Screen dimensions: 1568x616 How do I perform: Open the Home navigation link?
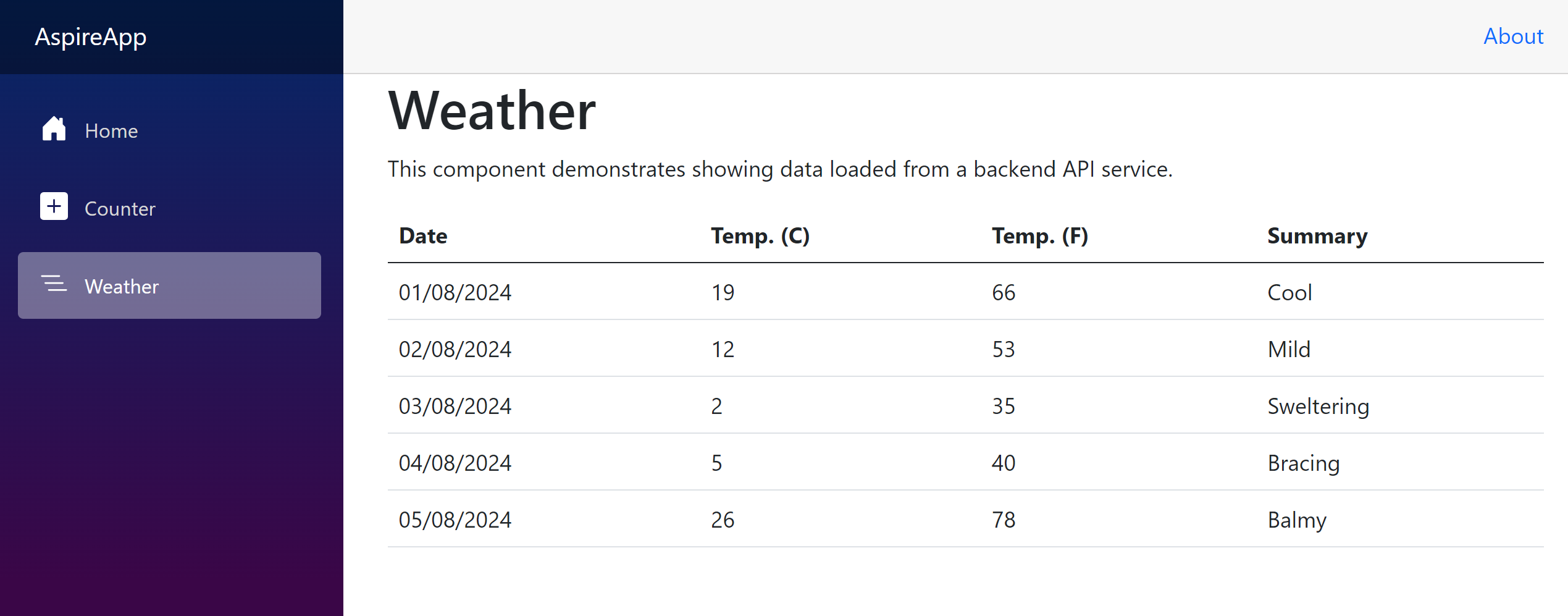point(111,131)
